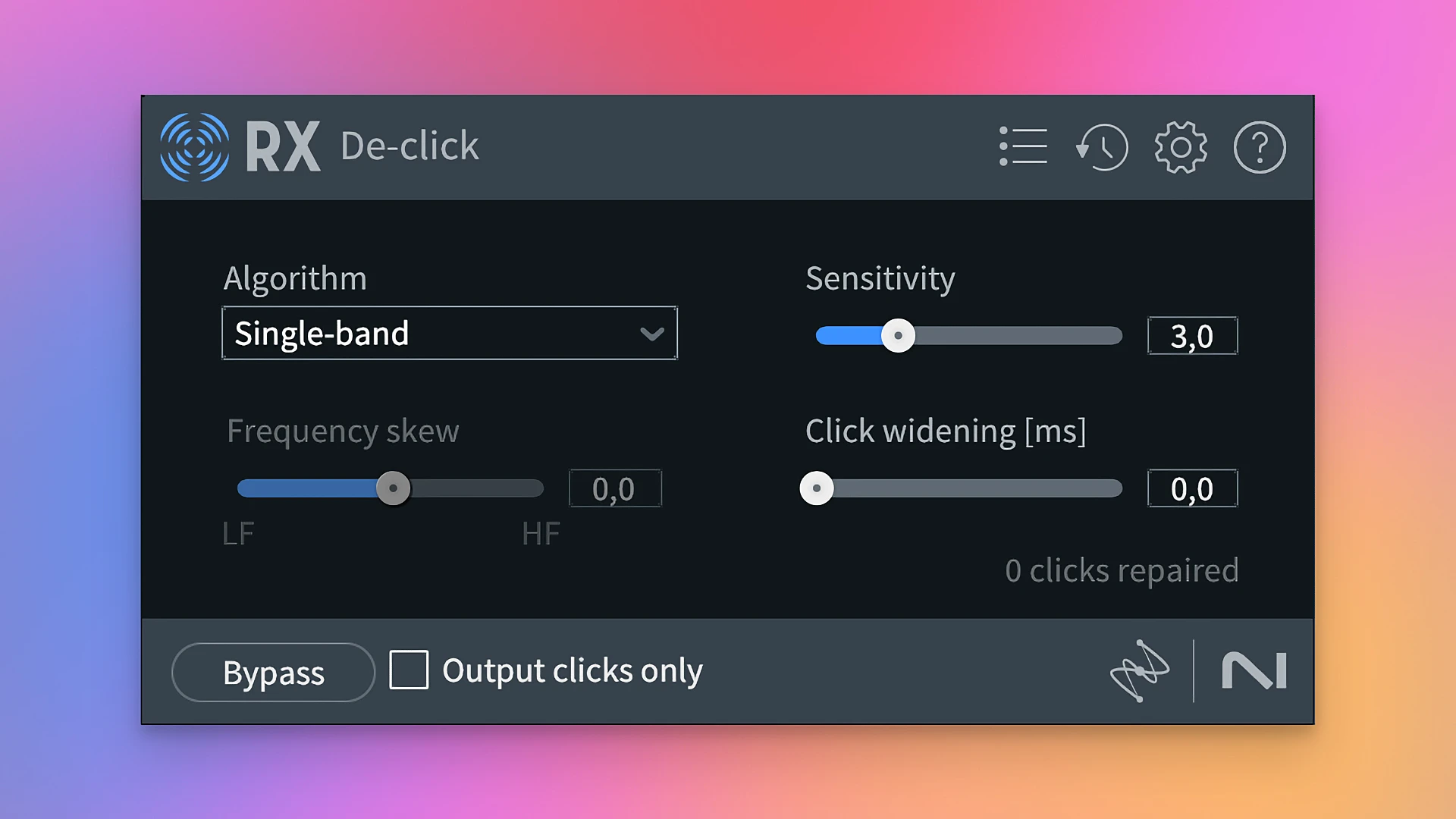Click the Click widening value field
Image resolution: width=1456 pixels, height=819 pixels.
click(x=1193, y=488)
